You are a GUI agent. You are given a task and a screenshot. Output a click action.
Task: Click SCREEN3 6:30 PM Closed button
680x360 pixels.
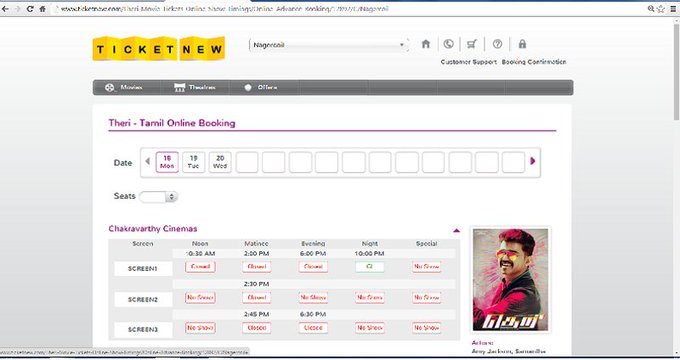pos(313,328)
